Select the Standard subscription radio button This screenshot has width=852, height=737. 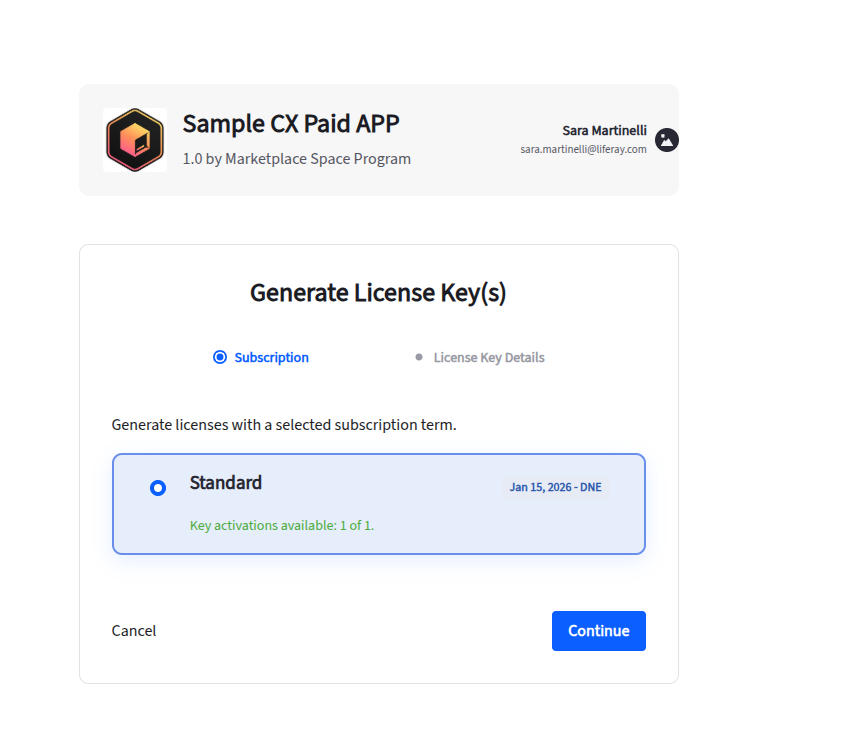[158, 488]
